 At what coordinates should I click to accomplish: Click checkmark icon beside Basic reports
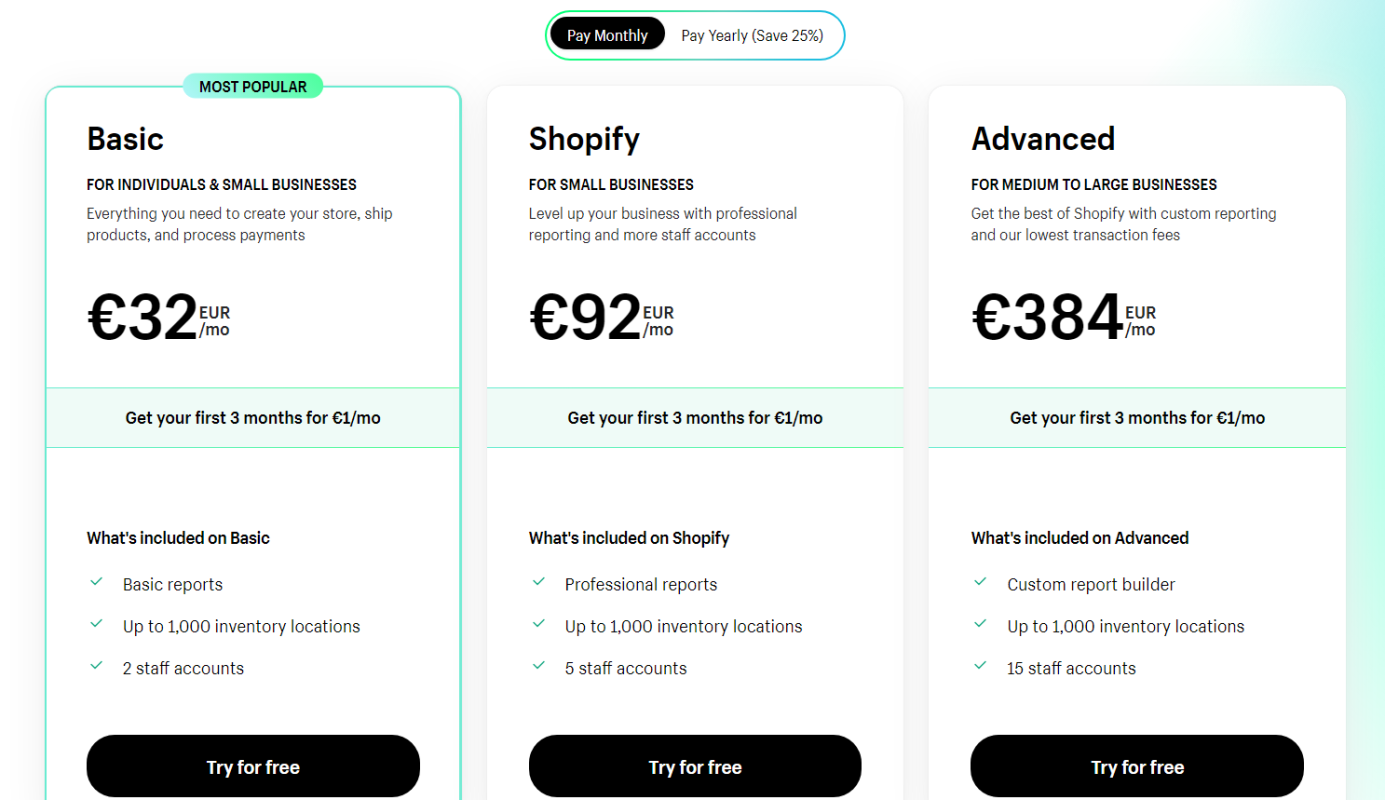click(x=97, y=582)
